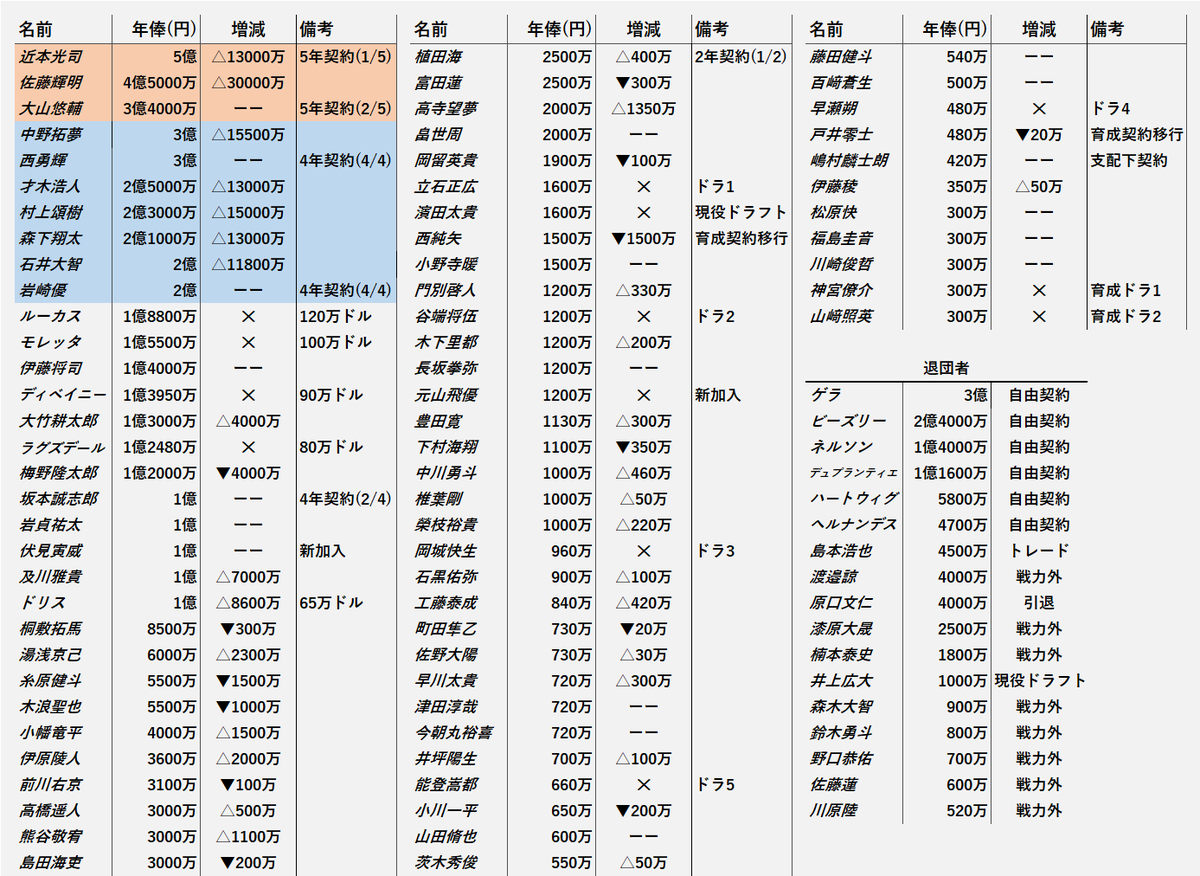Select the name "植田海"
Screen dimensions: 1200x876
click(x=439, y=57)
